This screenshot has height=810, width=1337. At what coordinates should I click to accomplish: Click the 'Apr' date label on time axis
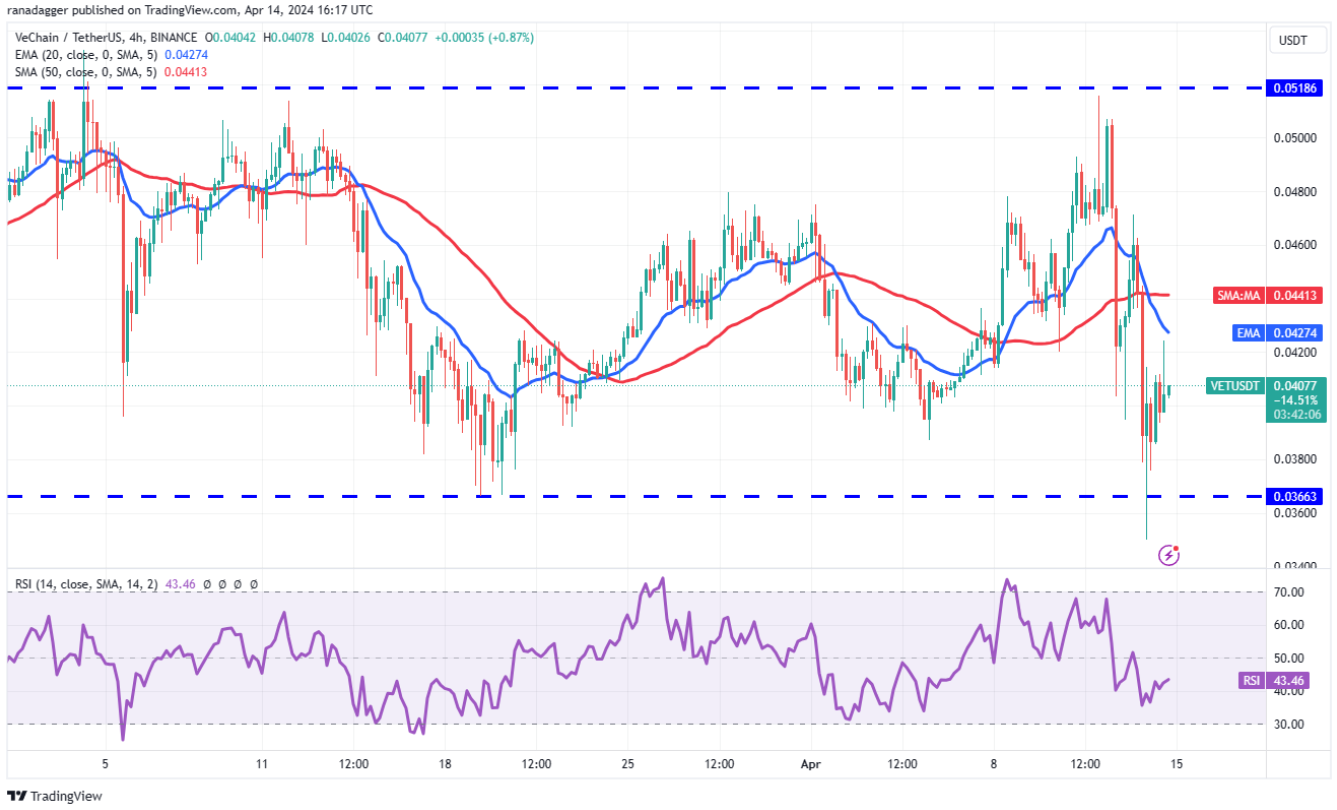point(811,763)
